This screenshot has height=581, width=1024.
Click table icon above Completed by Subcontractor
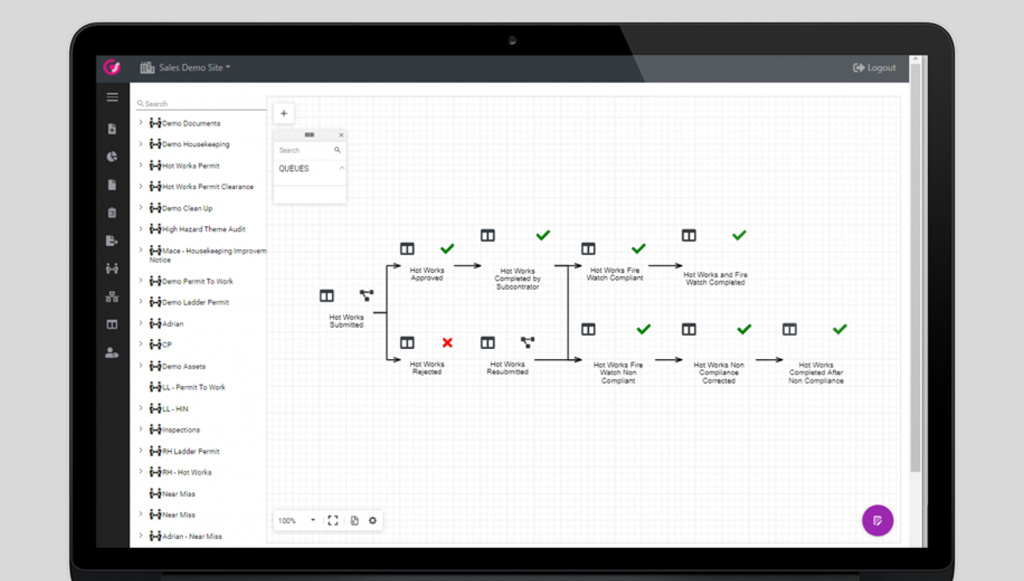click(x=488, y=235)
